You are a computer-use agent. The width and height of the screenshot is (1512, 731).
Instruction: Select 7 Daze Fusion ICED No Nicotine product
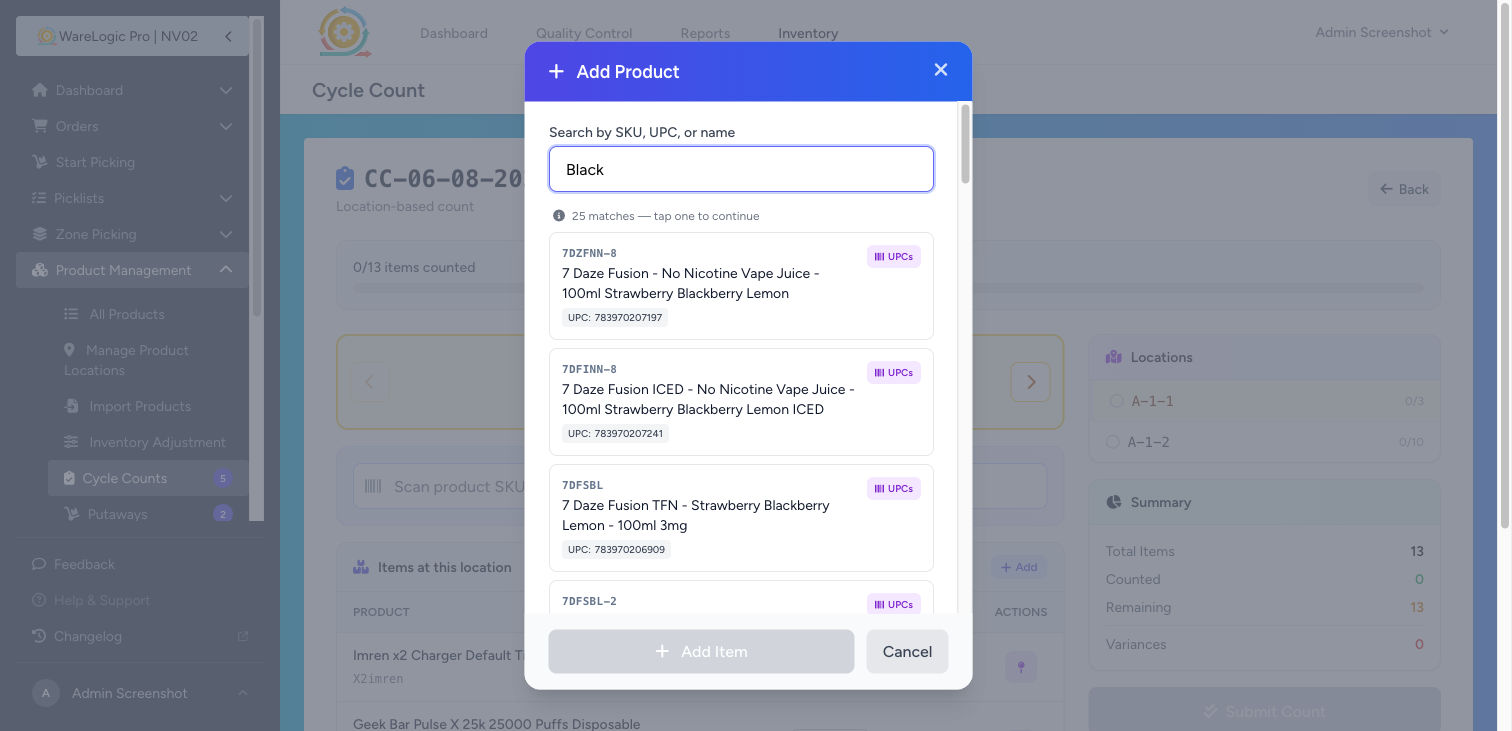coord(741,402)
